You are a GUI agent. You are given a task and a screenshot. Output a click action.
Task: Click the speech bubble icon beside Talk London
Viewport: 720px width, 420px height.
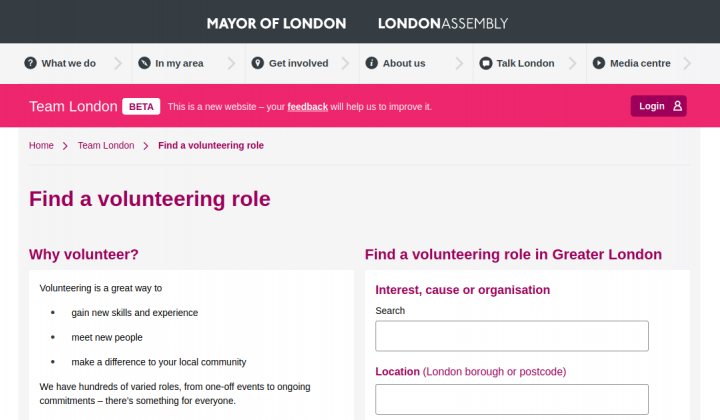[x=485, y=63]
